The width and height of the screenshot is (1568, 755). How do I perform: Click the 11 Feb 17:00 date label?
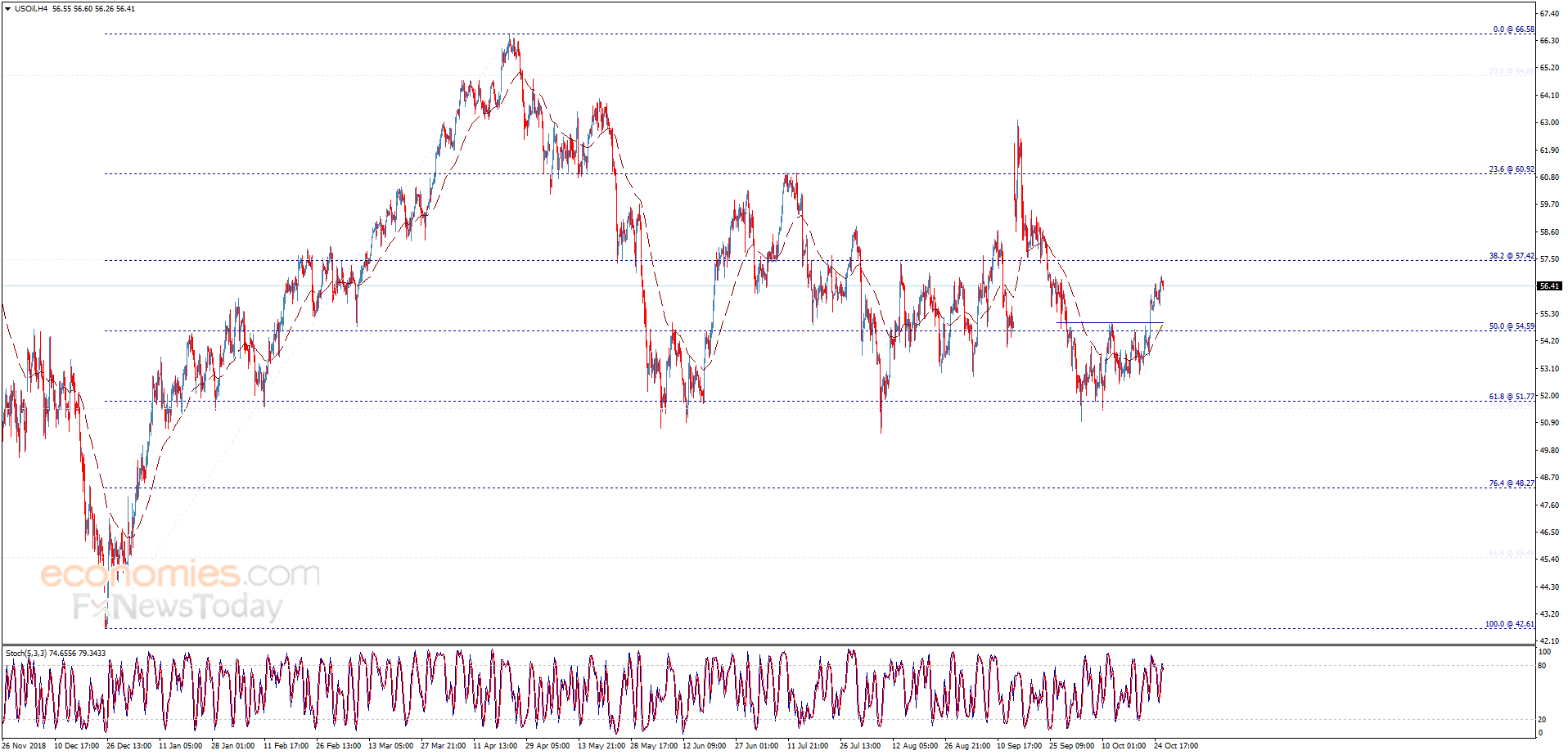click(x=286, y=746)
